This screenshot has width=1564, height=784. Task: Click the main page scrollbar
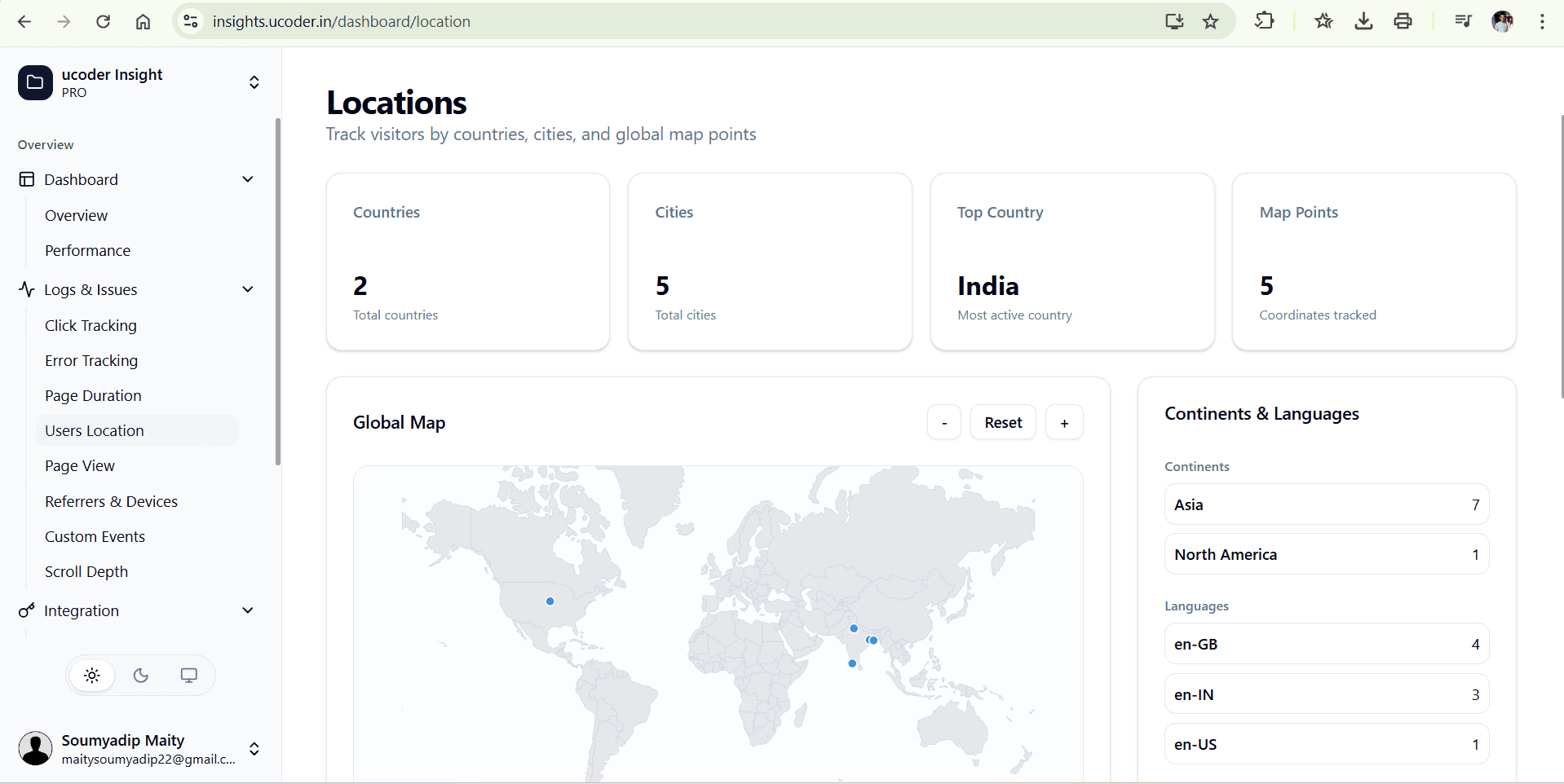click(x=1562, y=257)
